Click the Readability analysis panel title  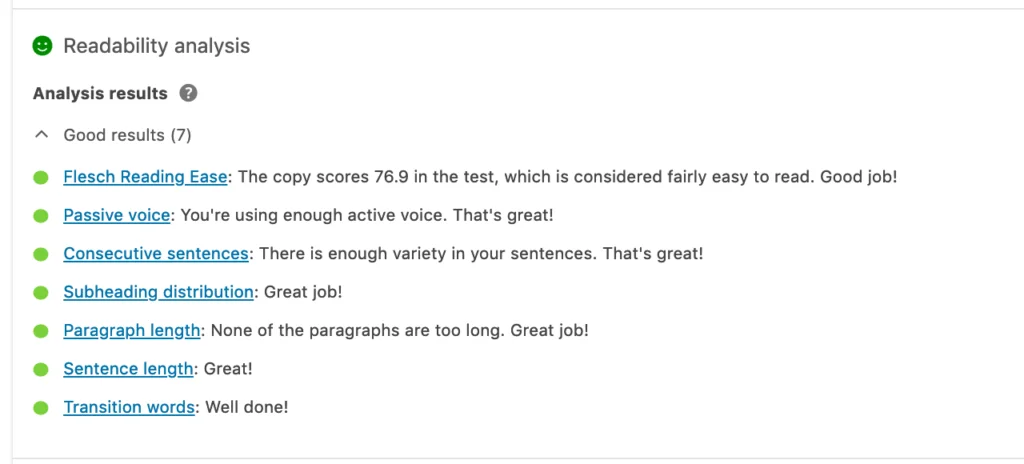pos(156,46)
